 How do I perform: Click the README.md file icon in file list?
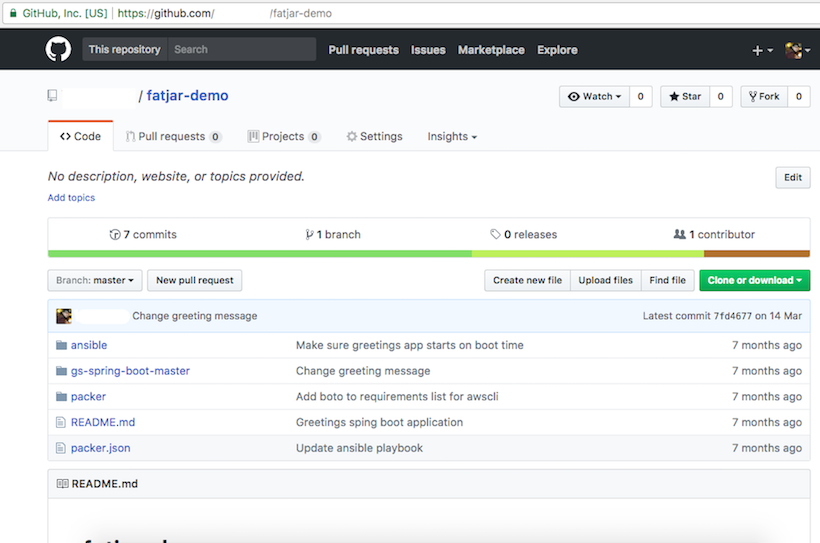[x=61, y=422]
